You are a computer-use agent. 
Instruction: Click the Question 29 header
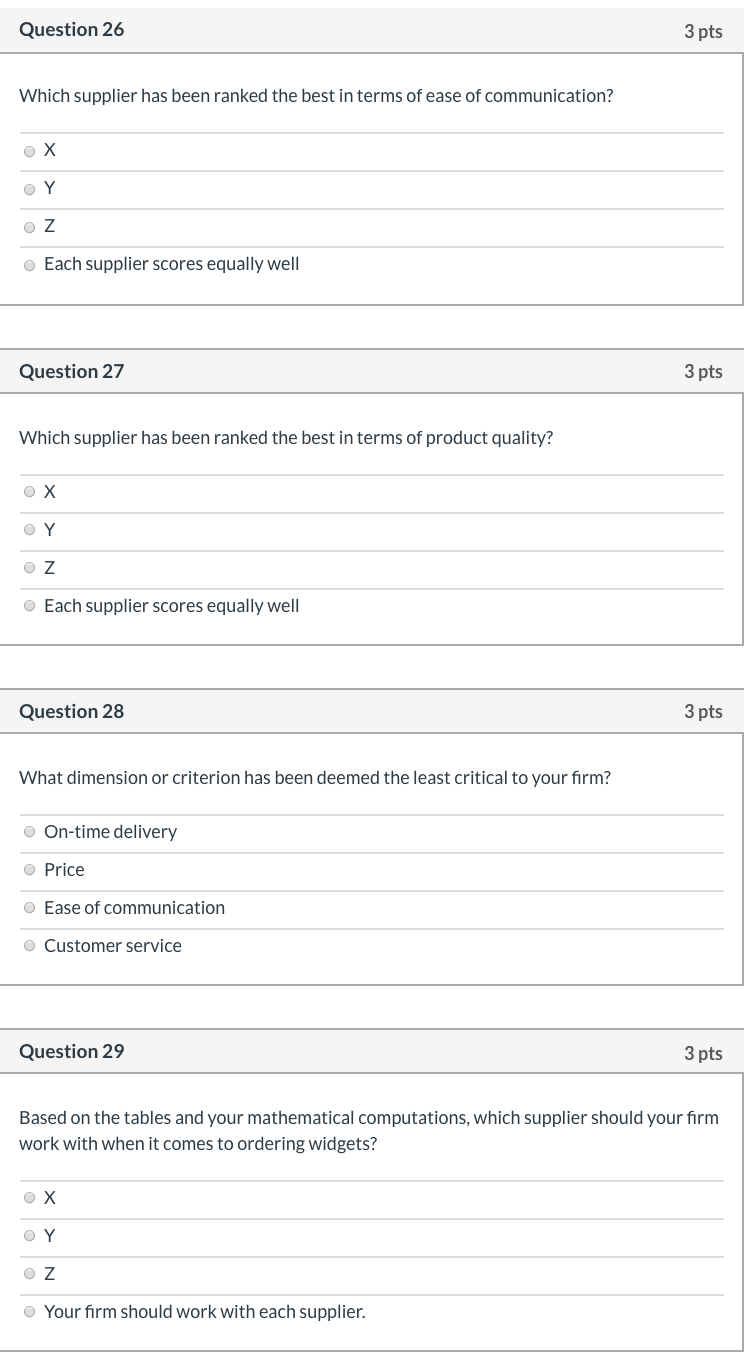click(71, 1051)
